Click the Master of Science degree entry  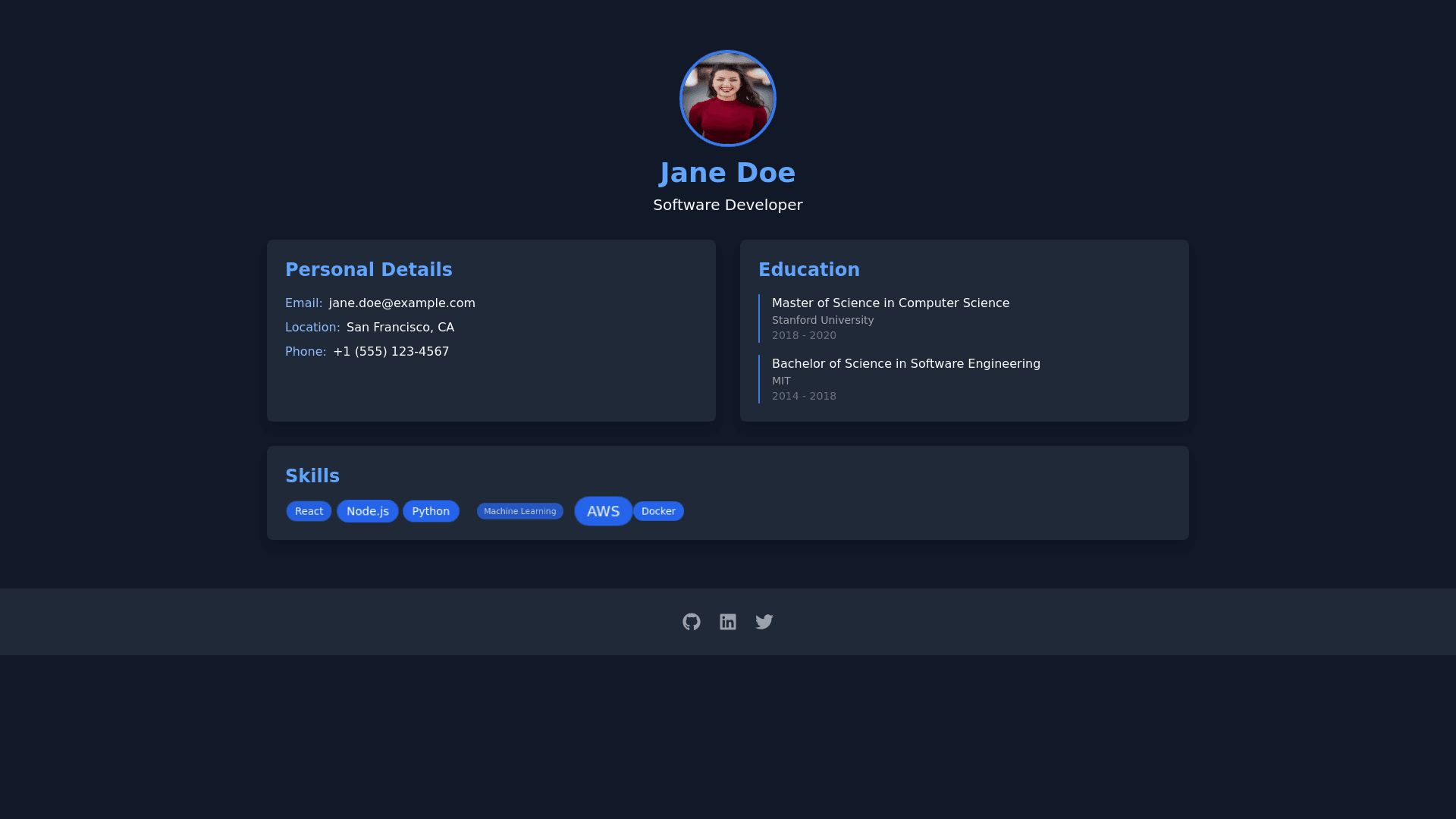tap(890, 303)
